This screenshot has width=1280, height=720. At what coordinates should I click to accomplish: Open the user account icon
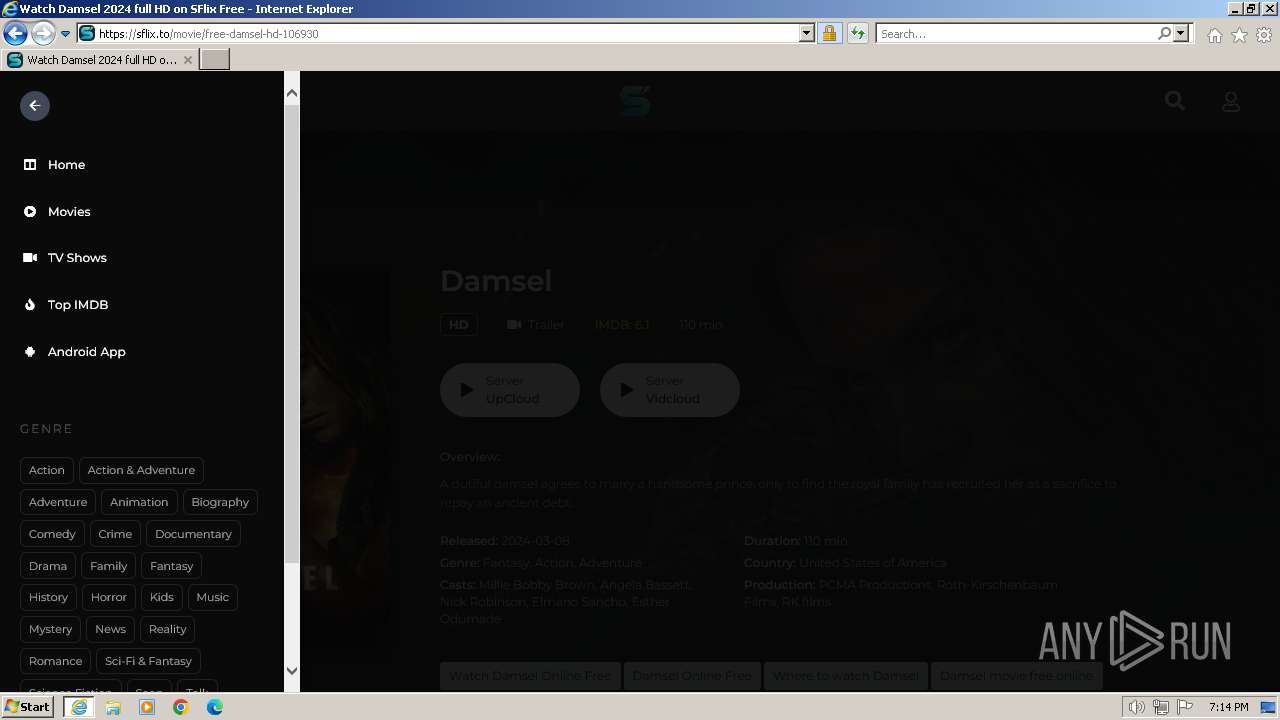1231,102
